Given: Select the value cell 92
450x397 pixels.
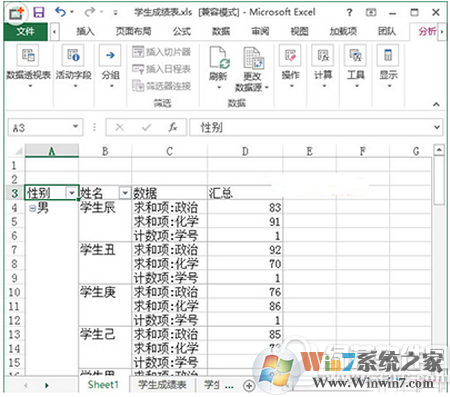Looking at the screenshot, I should (245, 250).
